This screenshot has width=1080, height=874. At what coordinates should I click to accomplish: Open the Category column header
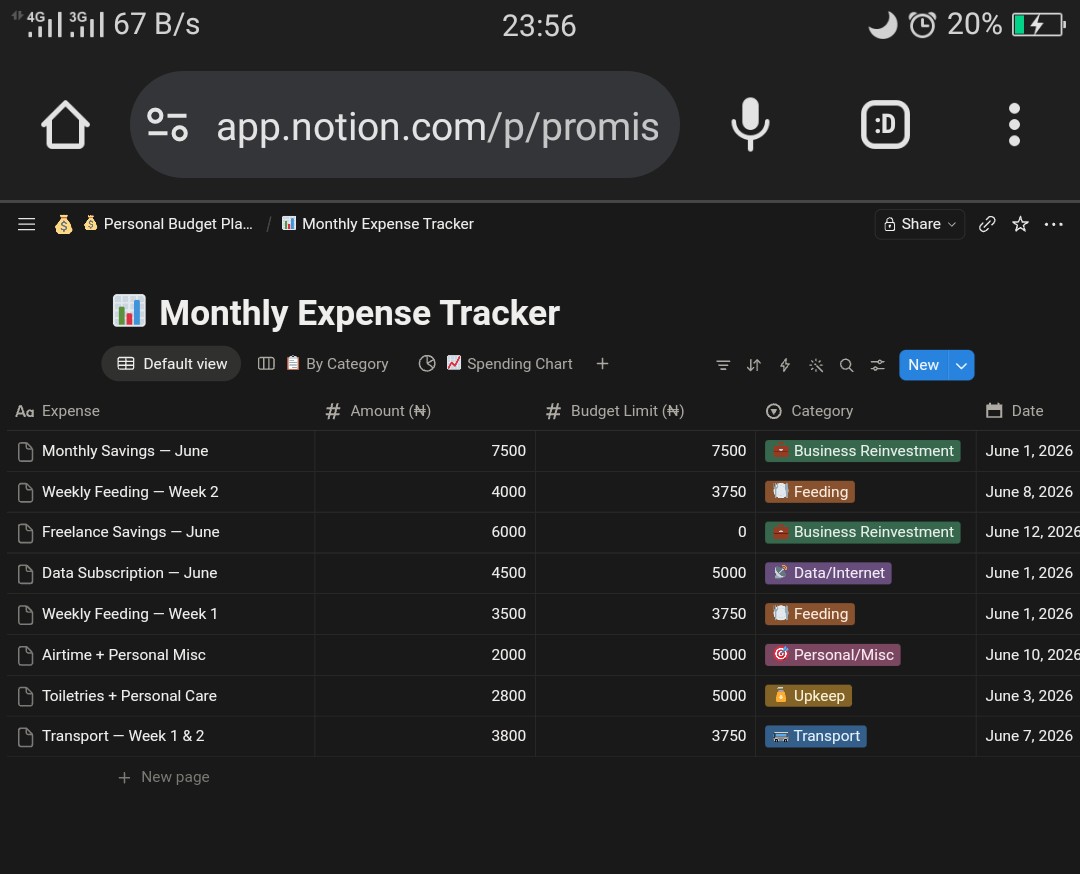866,411
